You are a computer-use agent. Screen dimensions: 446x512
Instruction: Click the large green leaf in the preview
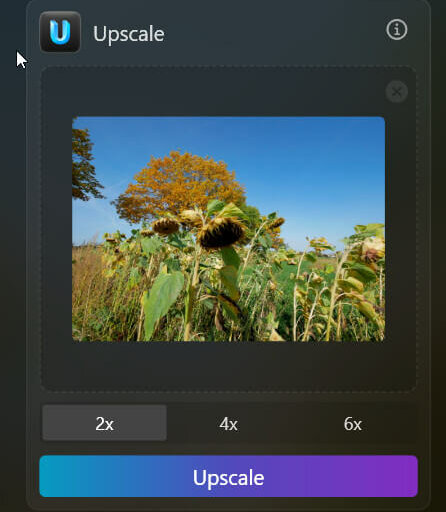click(x=162, y=298)
